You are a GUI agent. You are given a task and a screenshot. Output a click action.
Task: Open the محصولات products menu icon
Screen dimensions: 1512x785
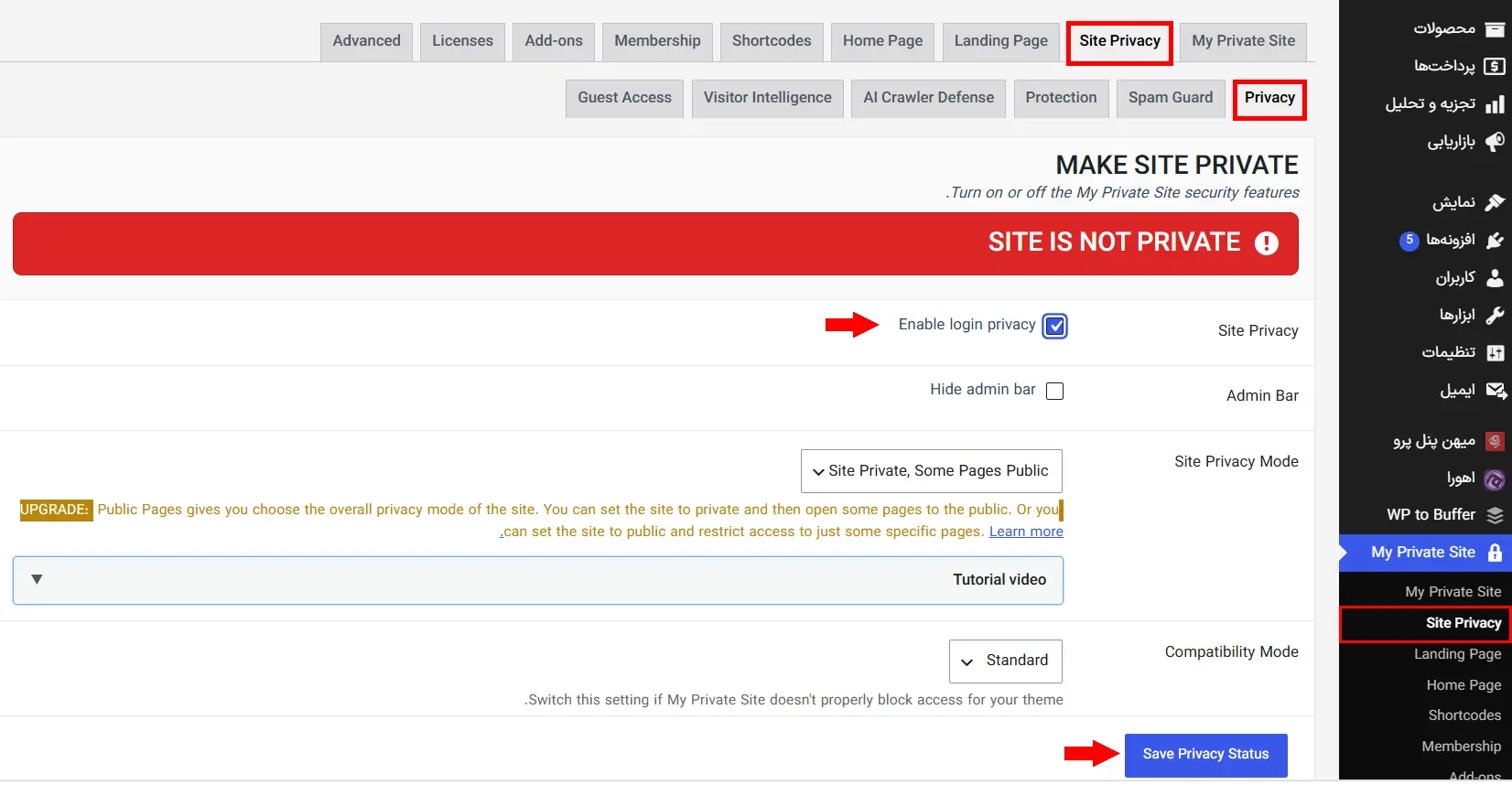click(1495, 29)
